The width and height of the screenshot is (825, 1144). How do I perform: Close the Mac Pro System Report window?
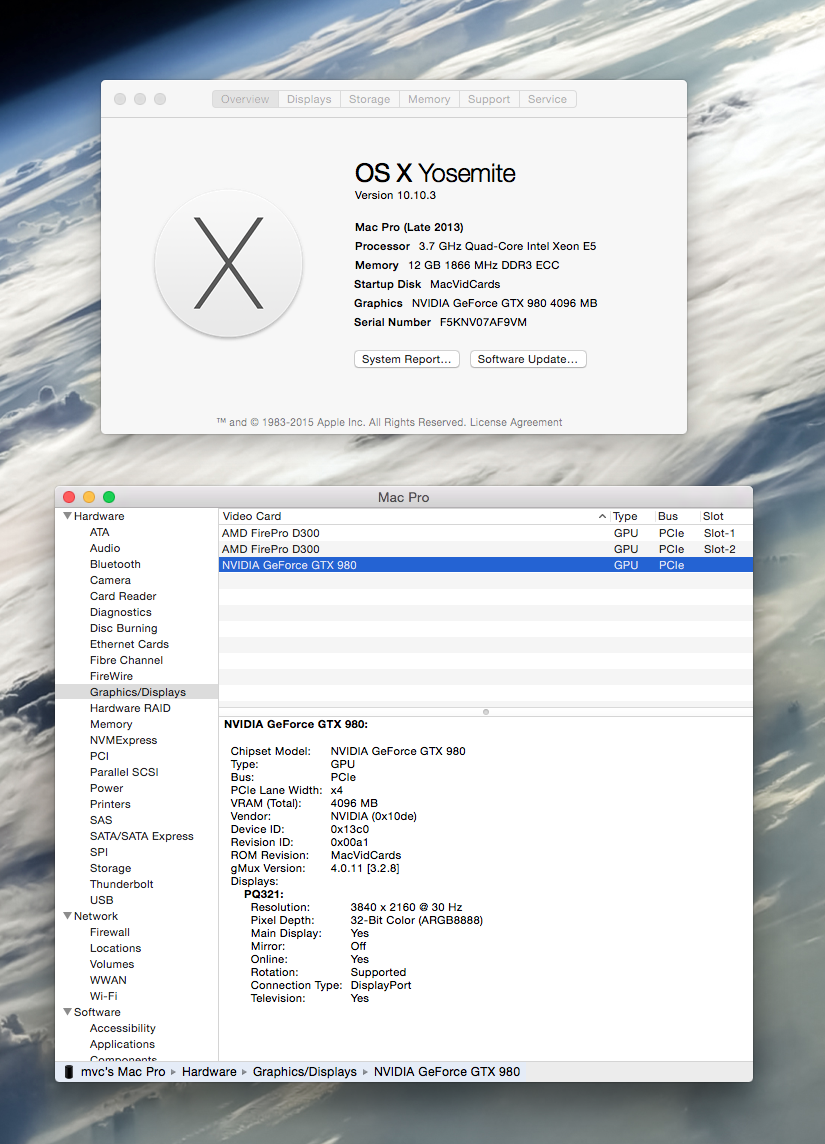tap(69, 497)
